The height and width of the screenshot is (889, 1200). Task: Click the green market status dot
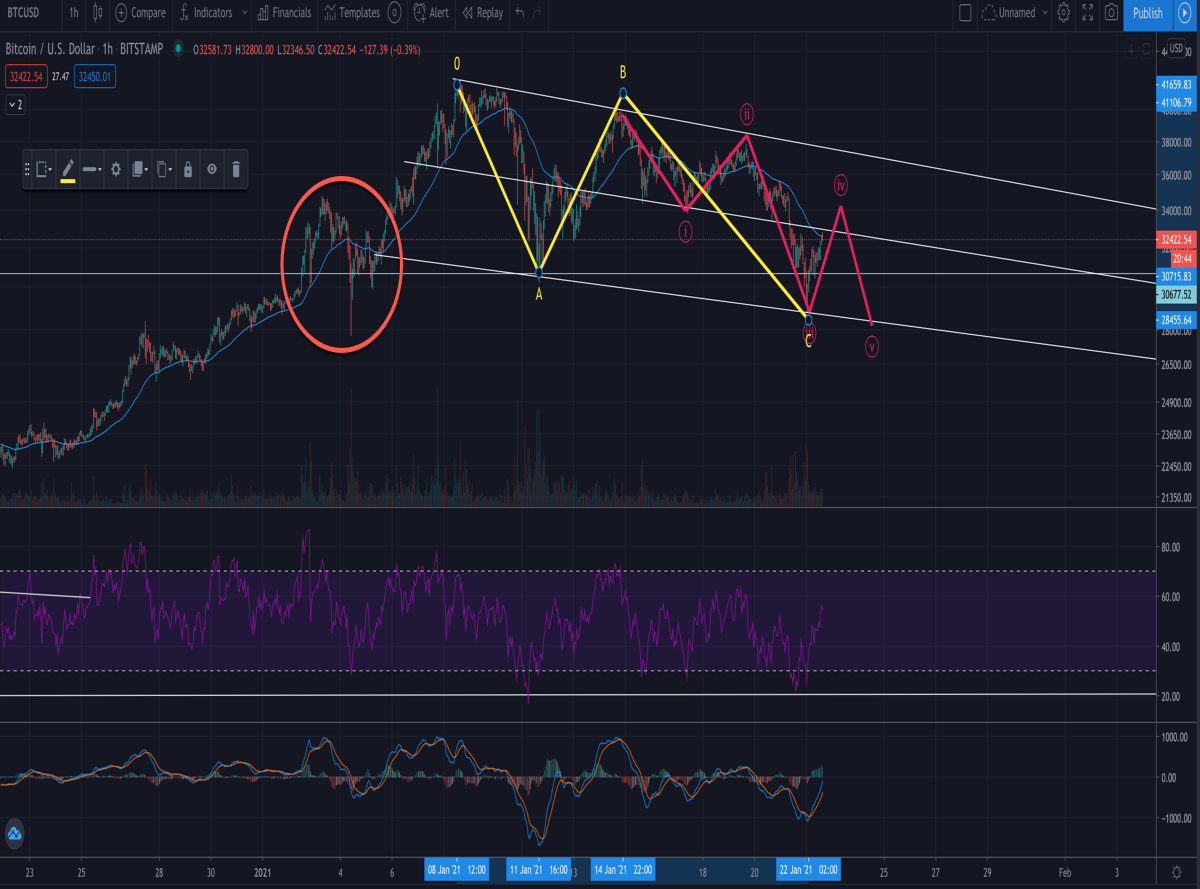178,48
